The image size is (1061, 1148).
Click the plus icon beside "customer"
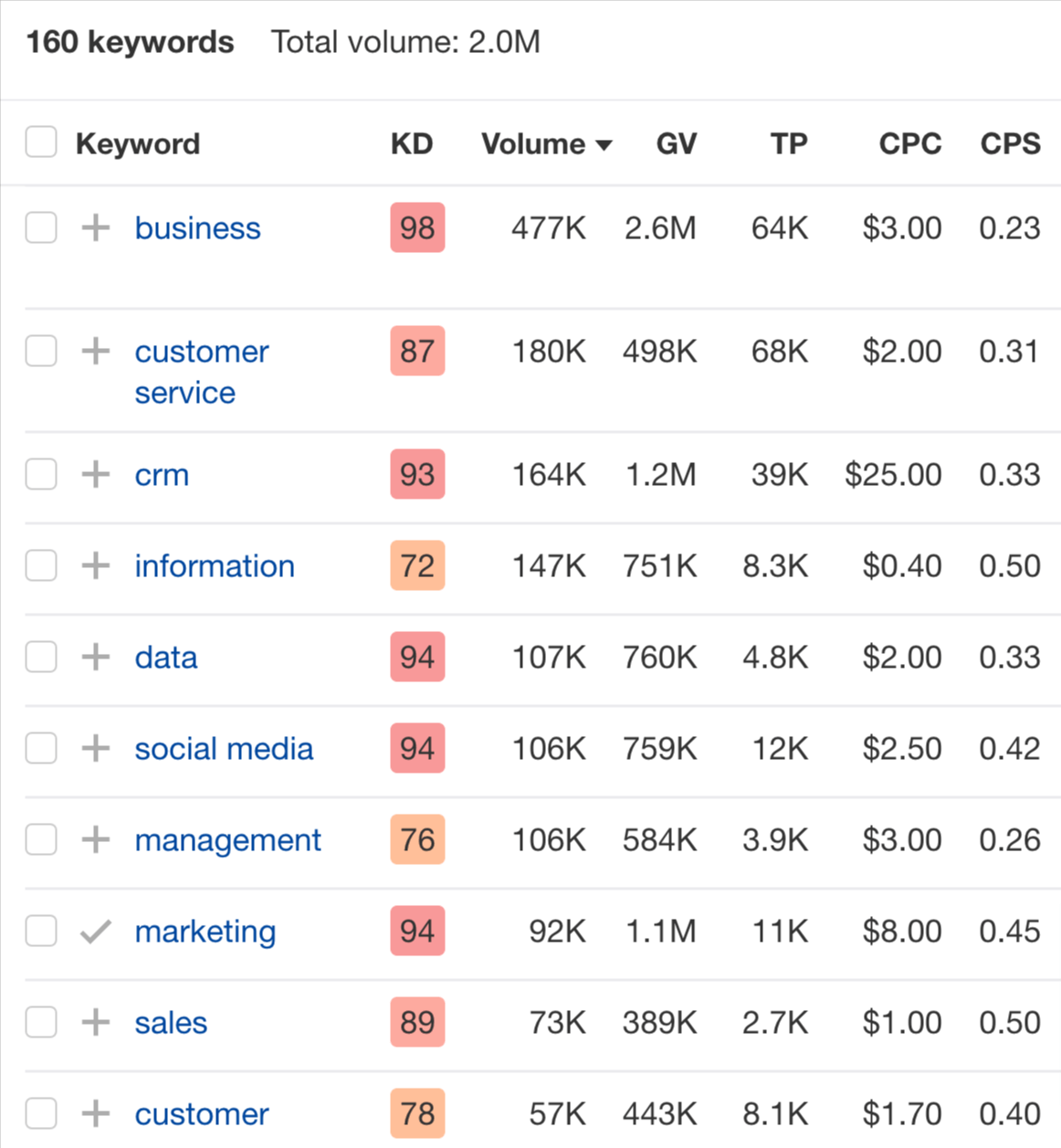point(94,1113)
